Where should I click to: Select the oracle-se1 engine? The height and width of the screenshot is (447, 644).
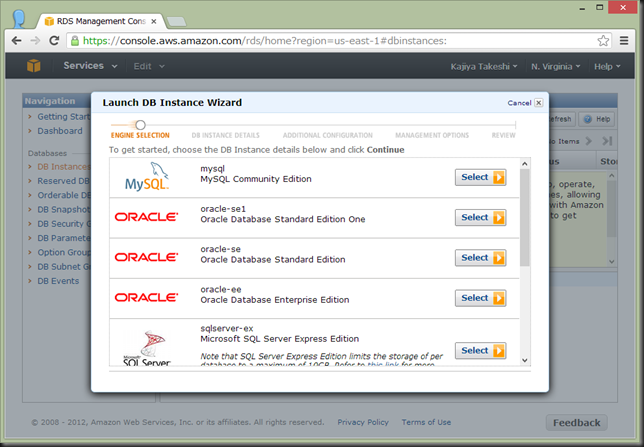point(481,217)
